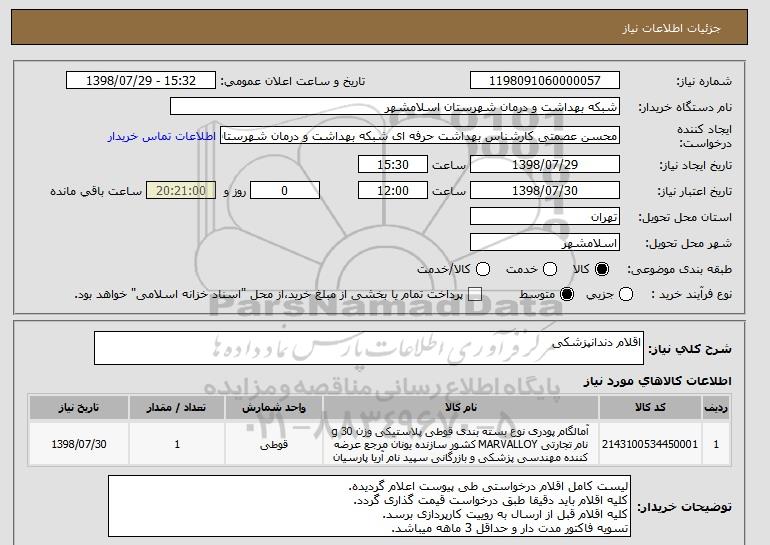Tick the اسناد خزانه اسلامی payment checkbox
The height and width of the screenshot is (545, 770).
click(x=475, y=295)
